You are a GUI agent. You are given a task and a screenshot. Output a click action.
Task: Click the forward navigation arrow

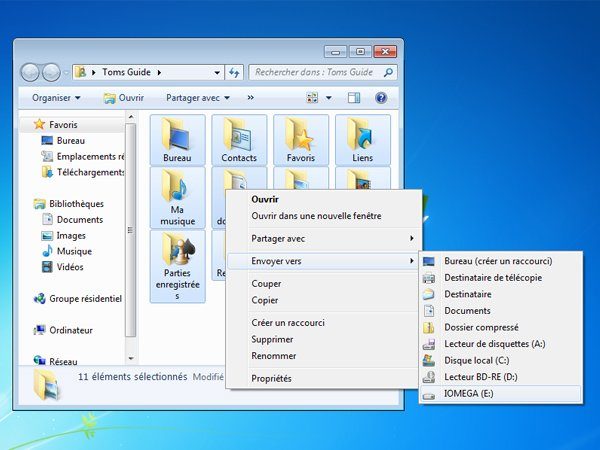coord(51,72)
